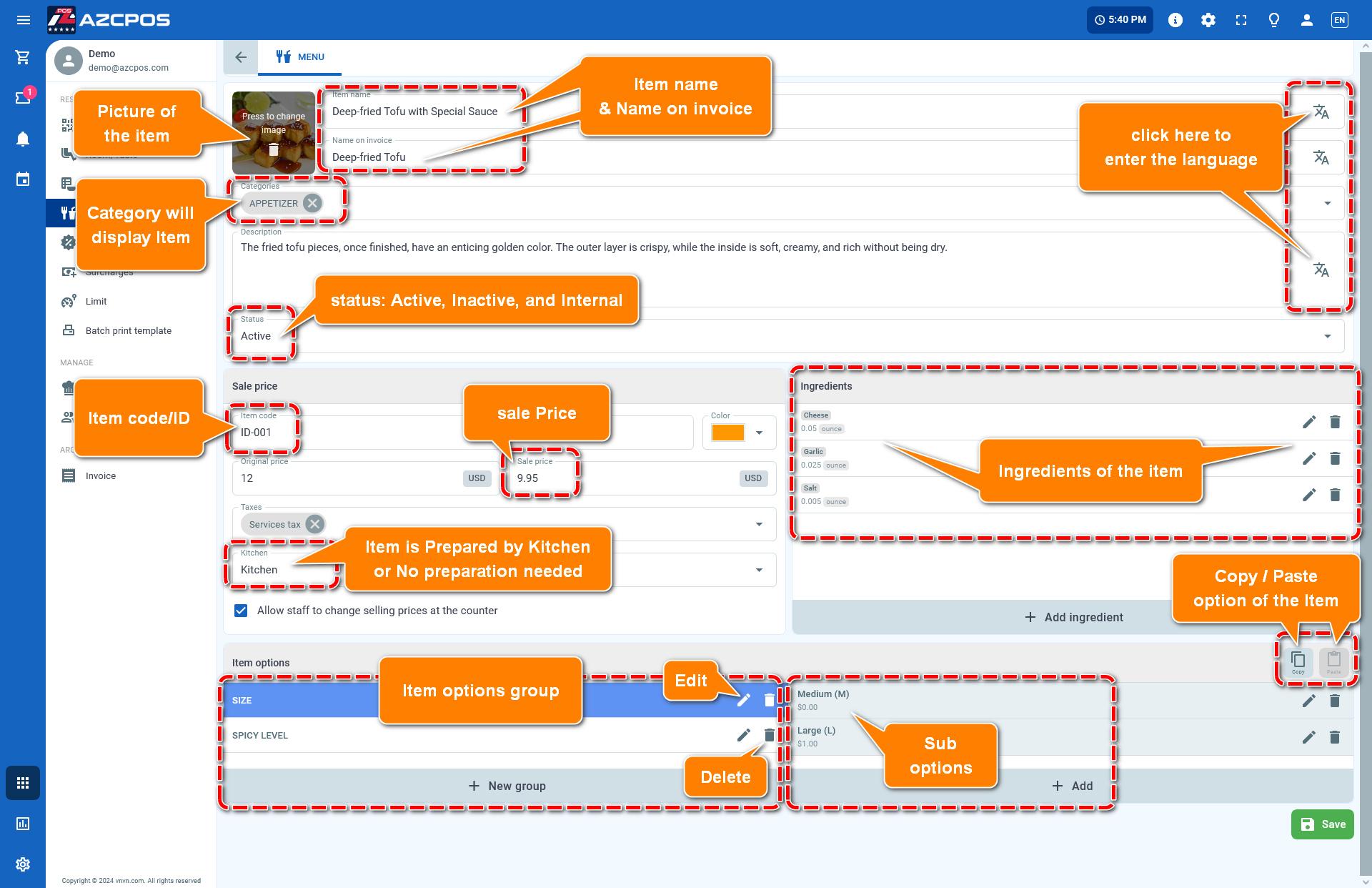Click translate icon for Description
The image size is (1372, 888).
(1321, 270)
